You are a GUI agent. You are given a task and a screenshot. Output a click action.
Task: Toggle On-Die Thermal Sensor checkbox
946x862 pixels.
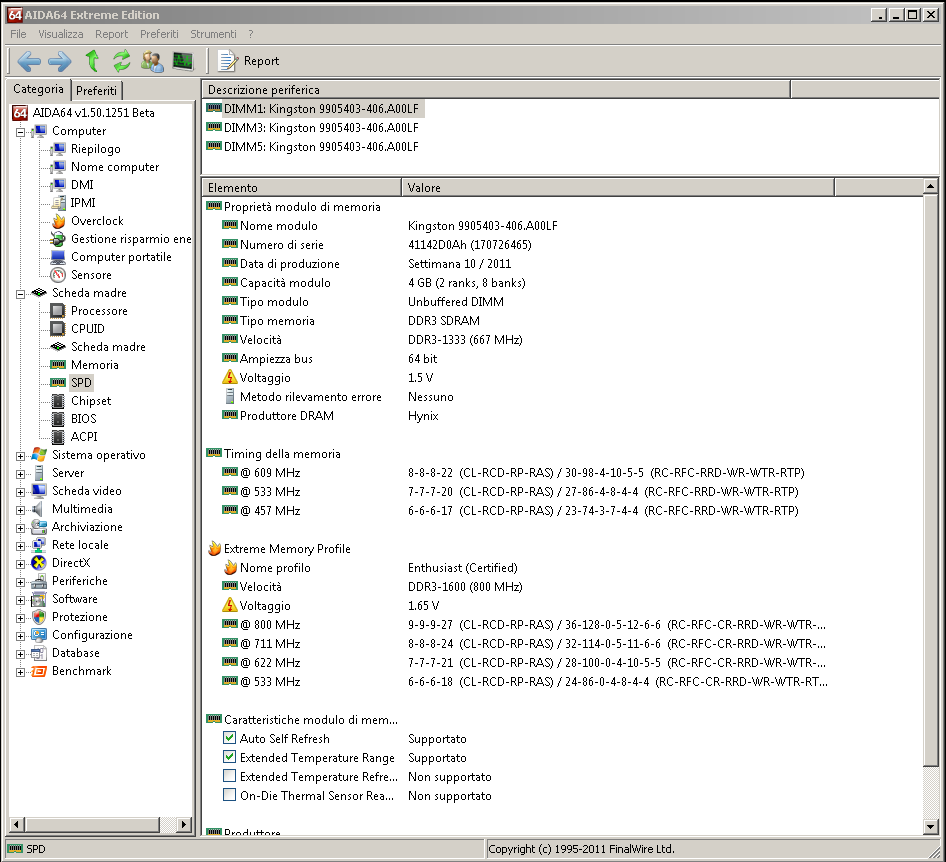point(229,794)
